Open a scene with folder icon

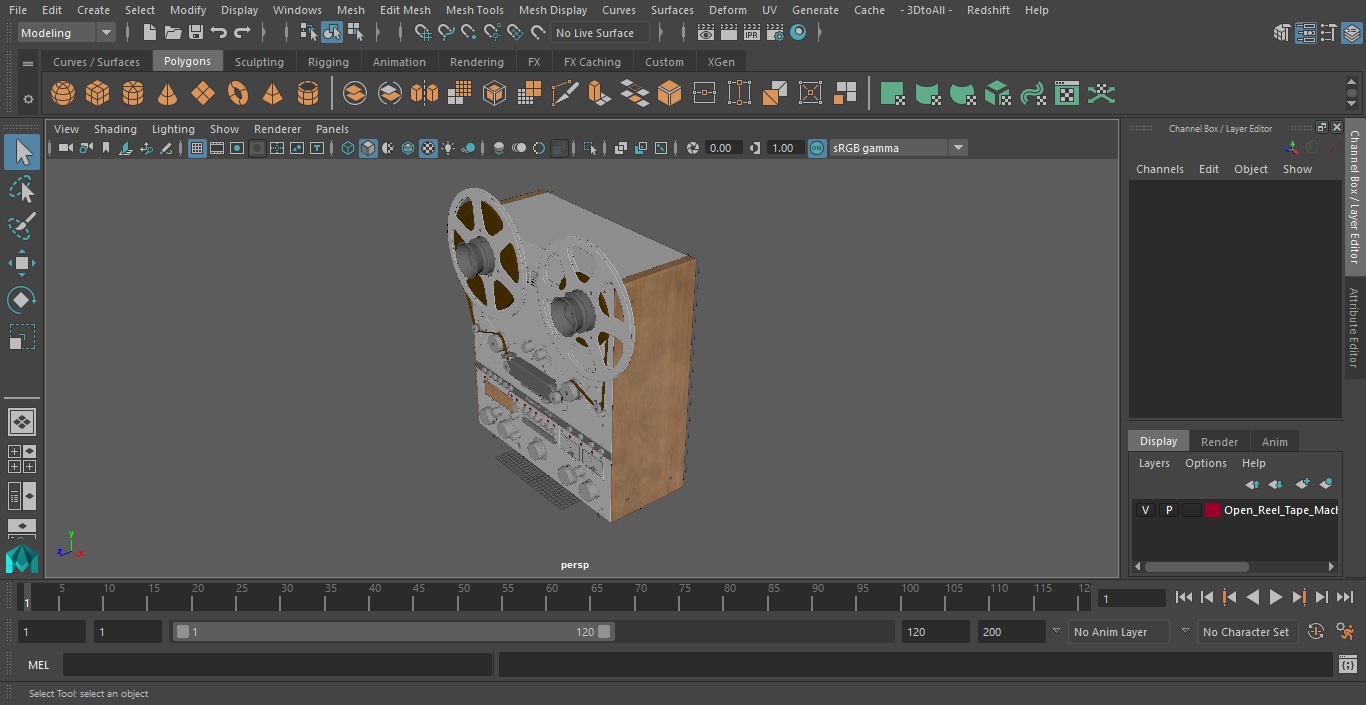pyautogui.click(x=173, y=33)
